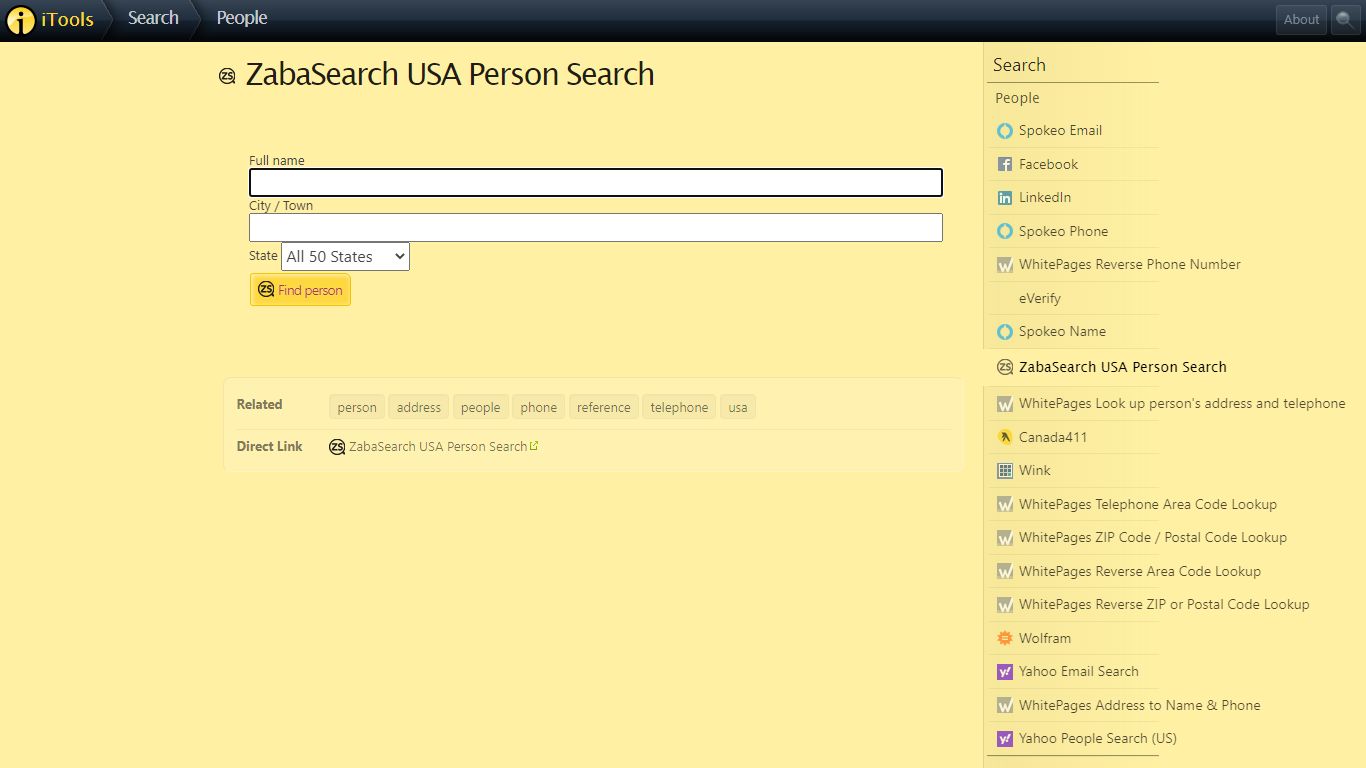This screenshot has width=1366, height=768.
Task: Click the Canada411 icon in sidebar
Action: click(1005, 438)
